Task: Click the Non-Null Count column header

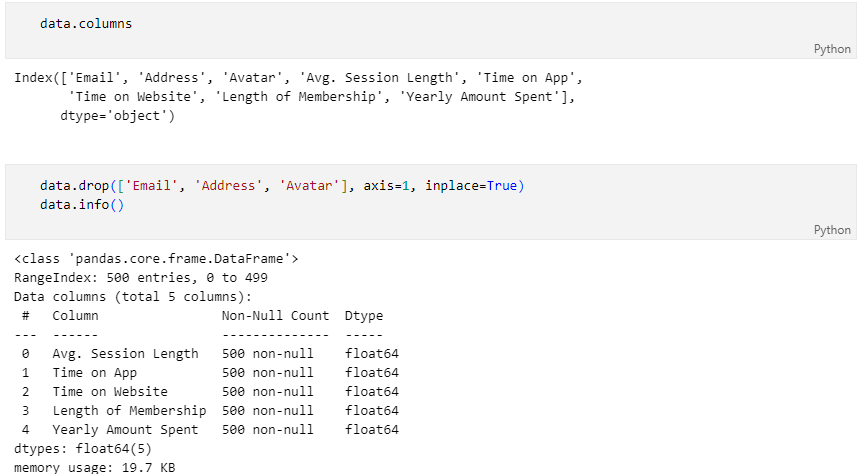Action: click(275, 316)
